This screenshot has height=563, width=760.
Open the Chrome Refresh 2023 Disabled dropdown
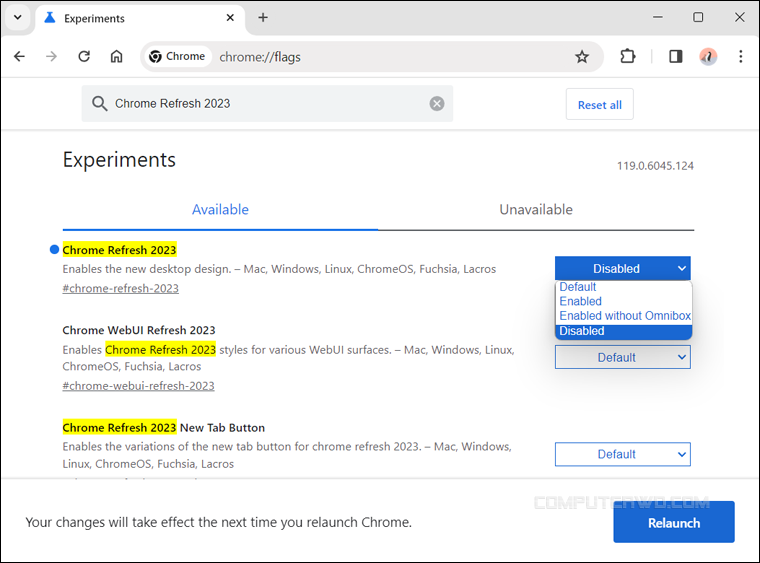(623, 268)
